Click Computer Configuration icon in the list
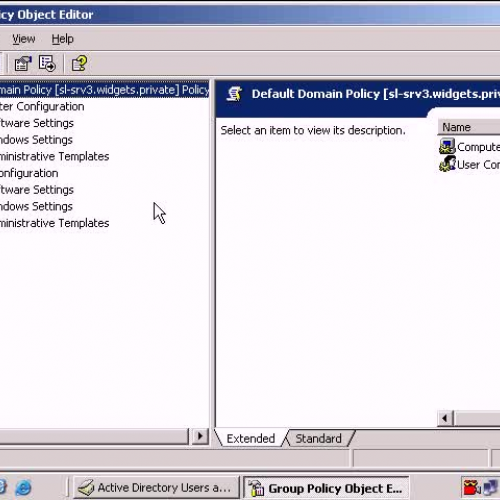This screenshot has width=500, height=500. [x=447, y=147]
